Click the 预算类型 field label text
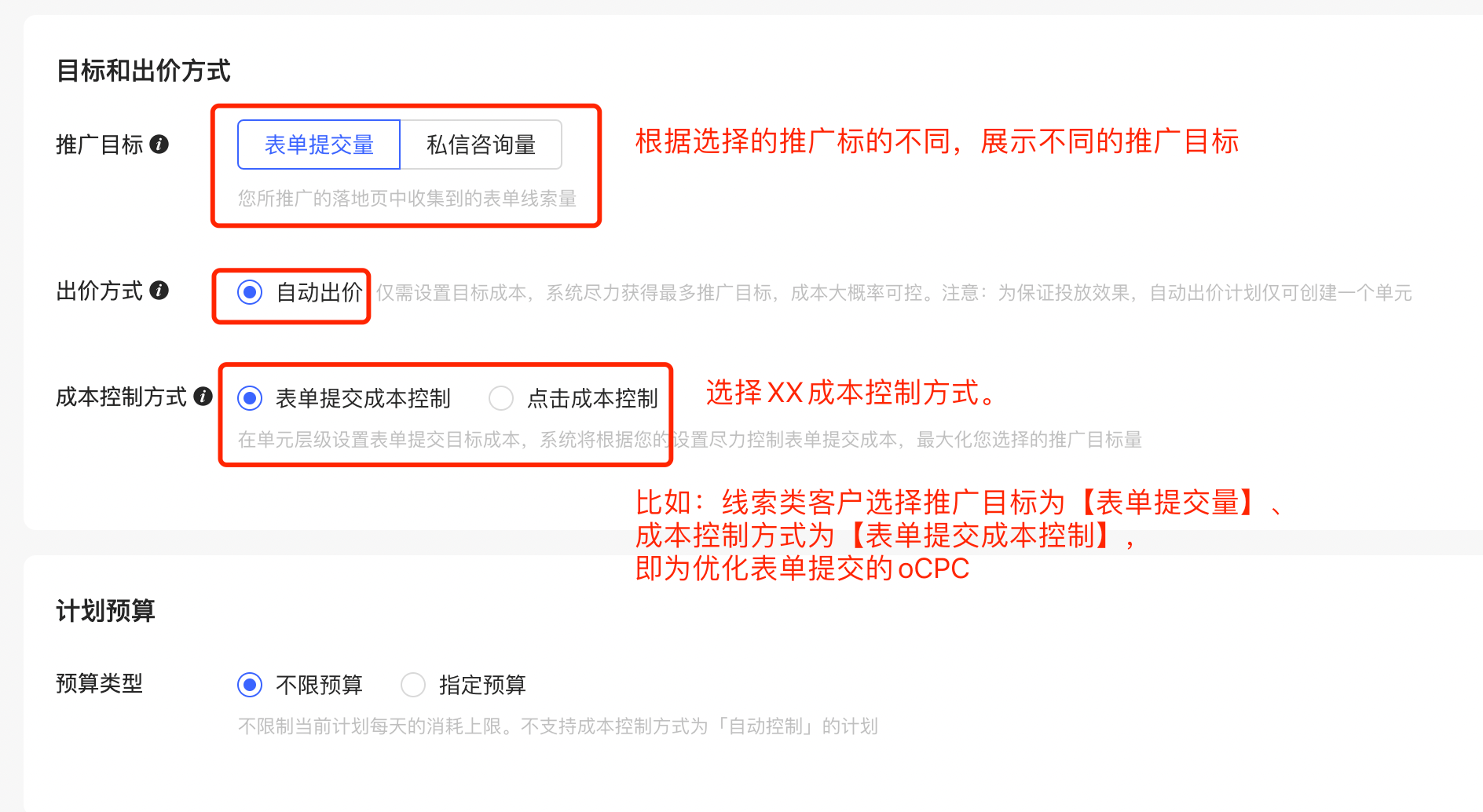Viewport: 1483px width, 812px height. click(100, 683)
